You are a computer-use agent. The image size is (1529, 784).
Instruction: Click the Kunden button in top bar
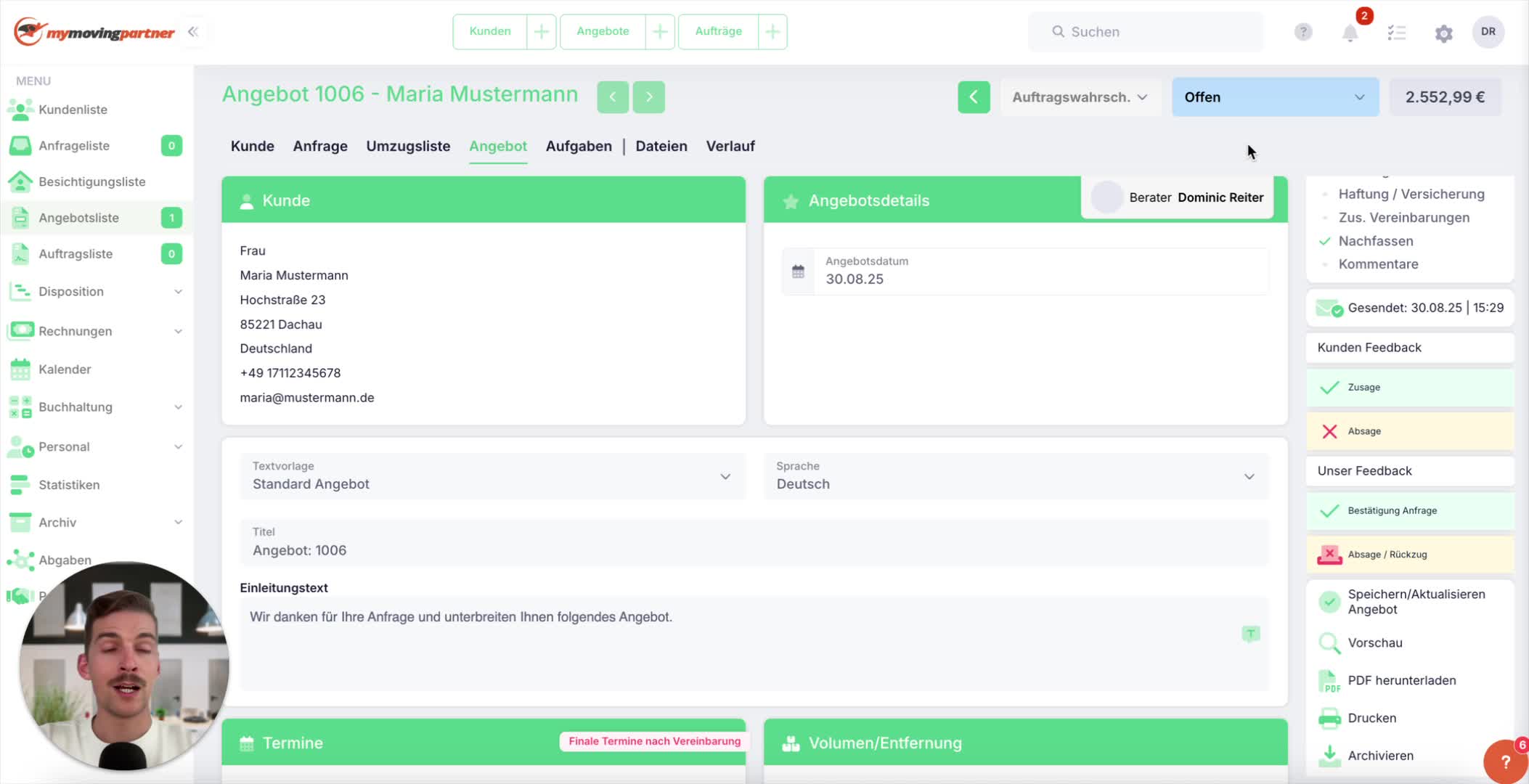[490, 32]
